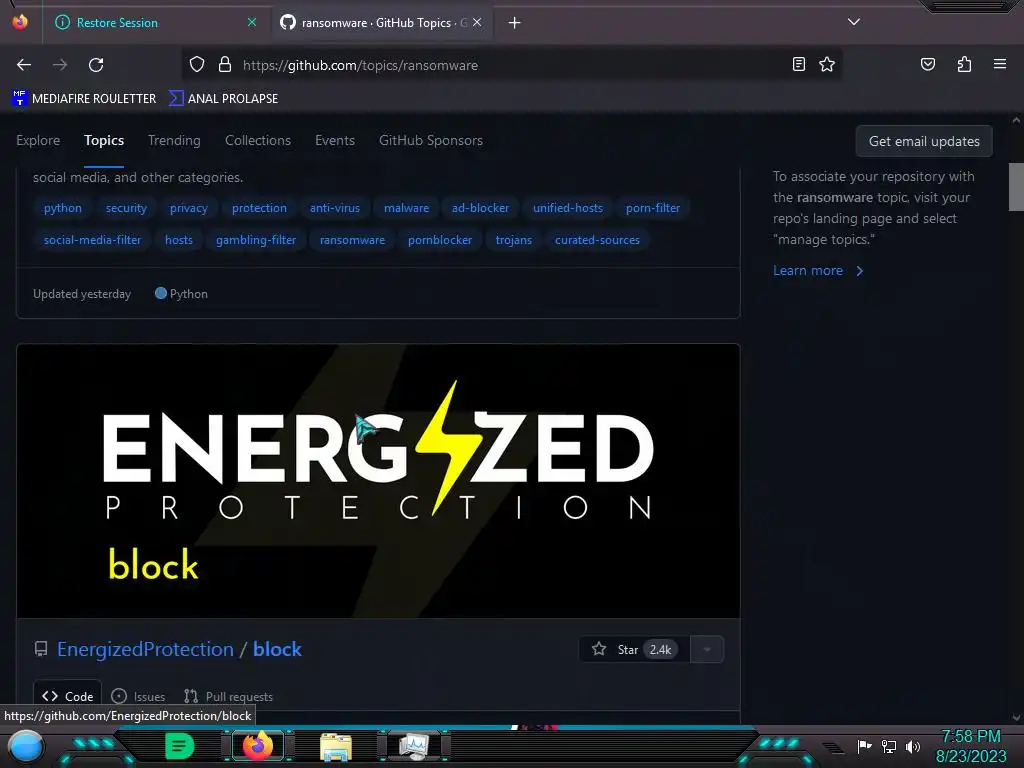Select the Topics nav item
This screenshot has width=1024, height=768.
pos(104,140)
